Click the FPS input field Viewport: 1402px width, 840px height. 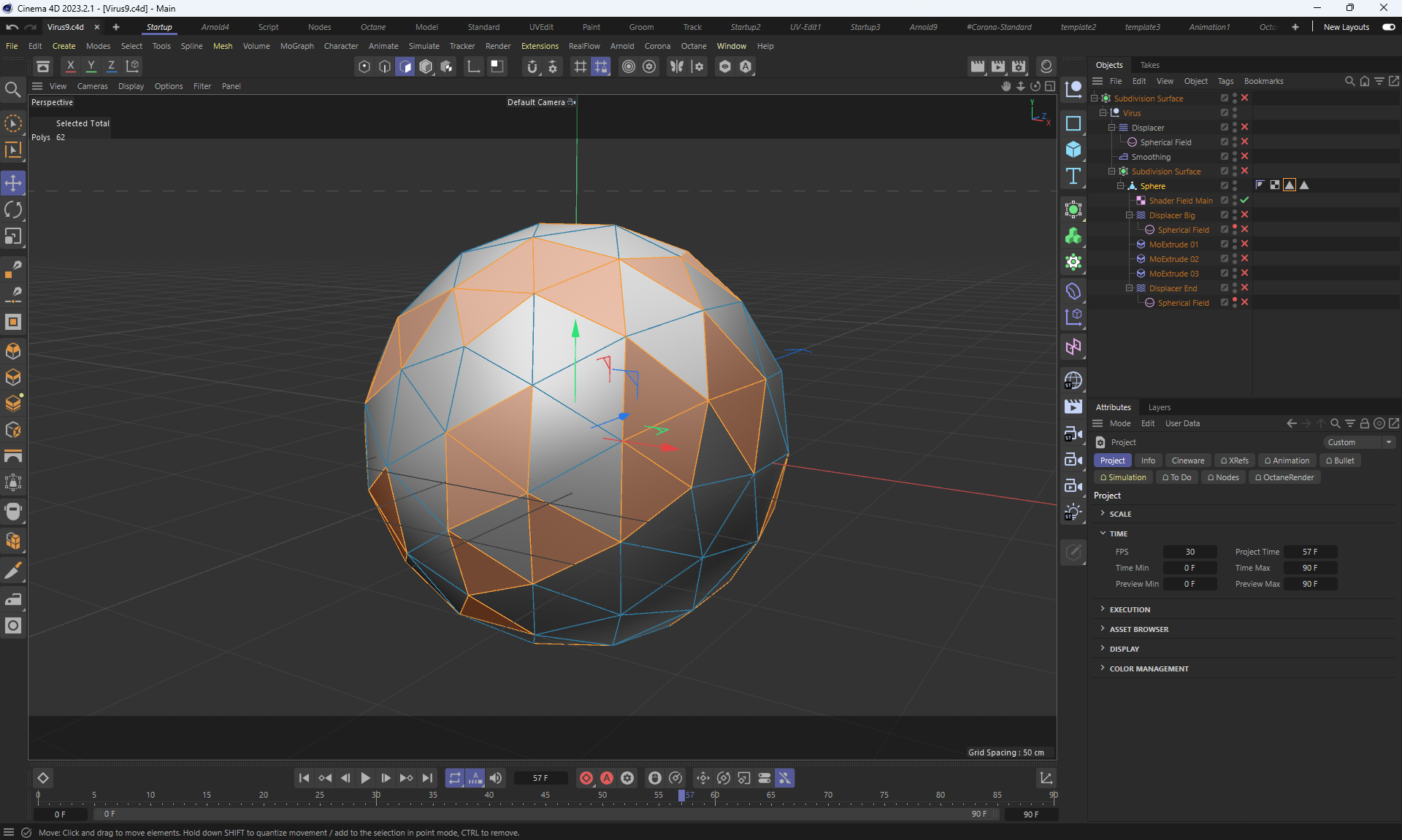click(1190, 552)
